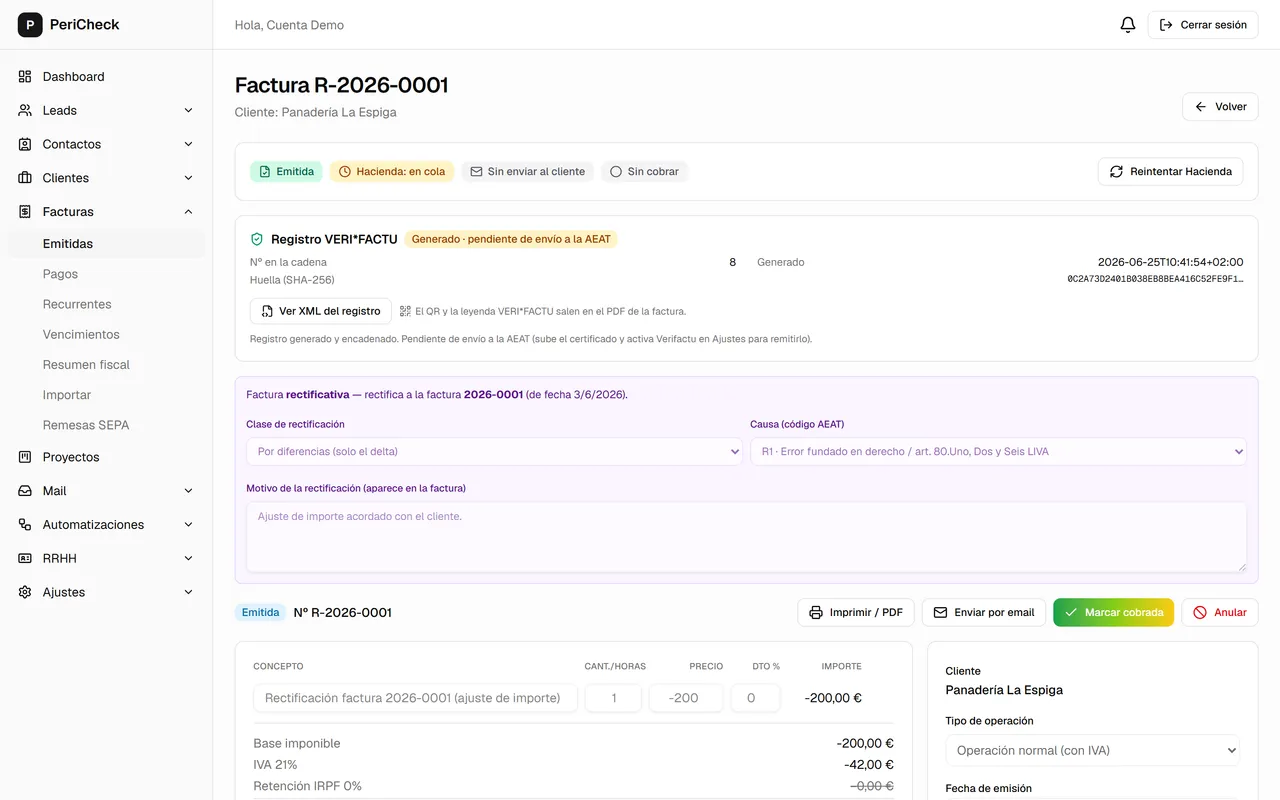
Task: Click the Precio field showing -200
Action: (x=686, y=698)
